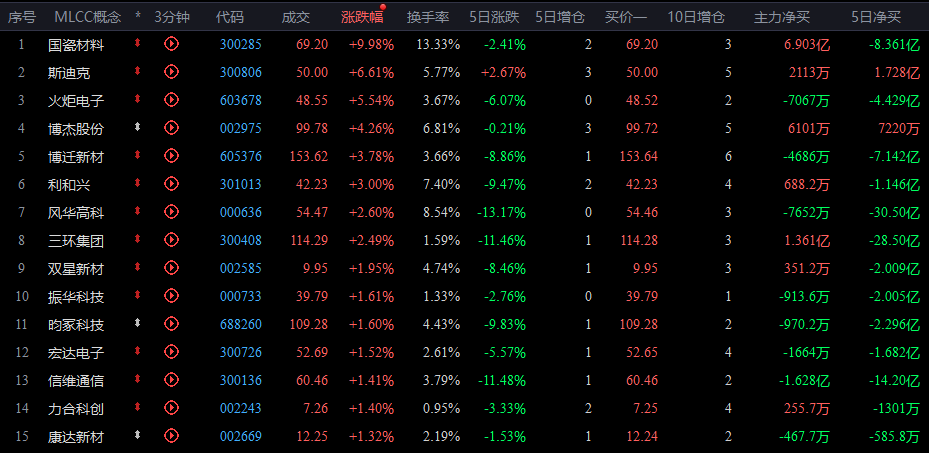The width and height of the screenshot is (929, 453).
Task: Click the 6.903亿 net buy value
Action: pyautogui.click(x=806, y=45)
